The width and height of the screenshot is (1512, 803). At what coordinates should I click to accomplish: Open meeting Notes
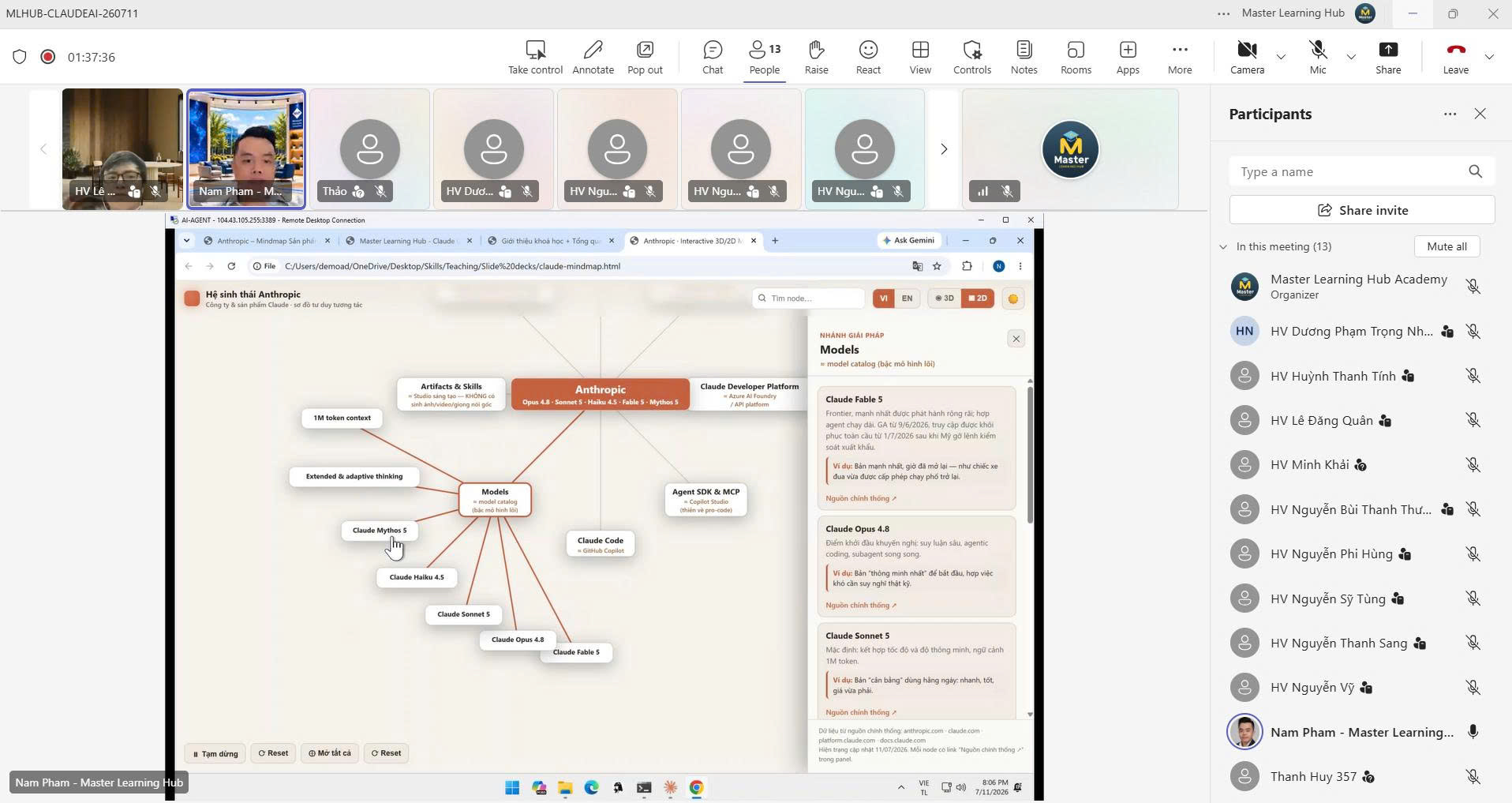point(1024,58)
